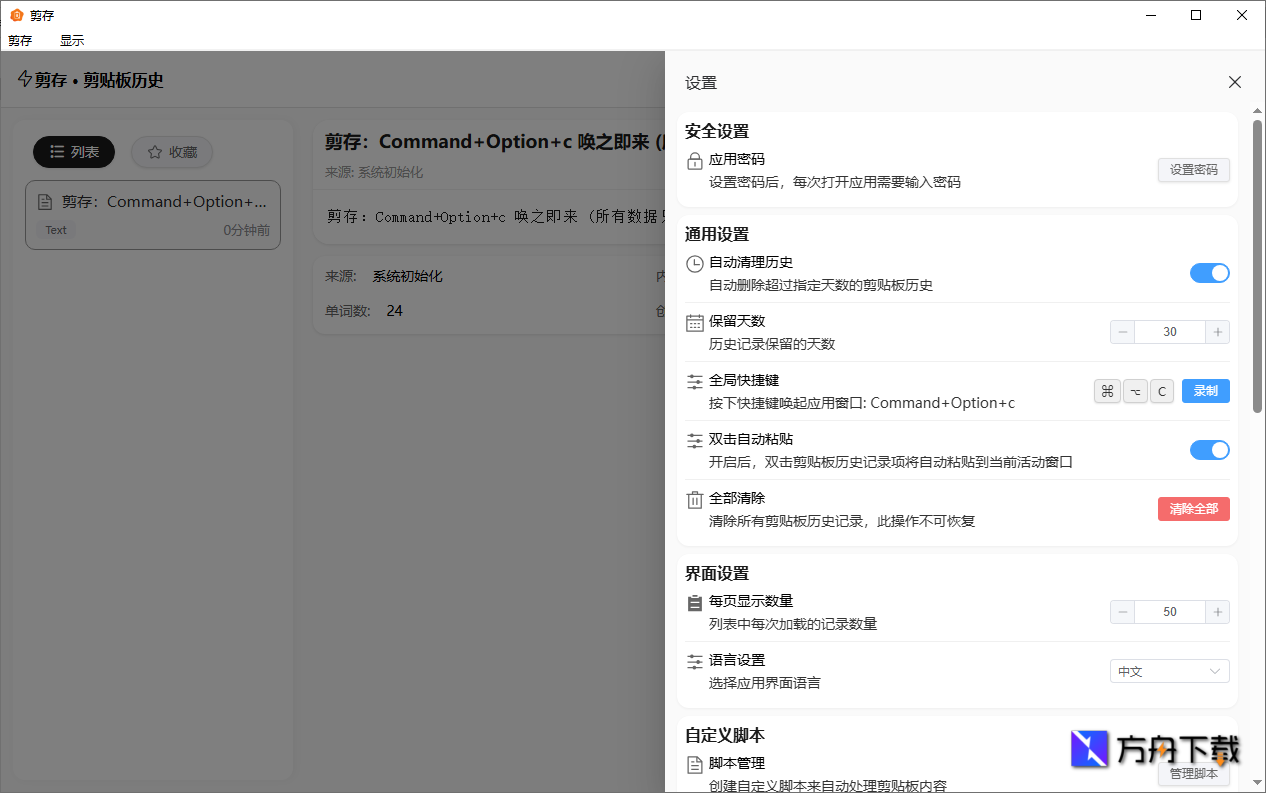This screenshot has width=1266, height=793.
Task: Click the sliders icon next to 全局快捷键
Action: 695,380
